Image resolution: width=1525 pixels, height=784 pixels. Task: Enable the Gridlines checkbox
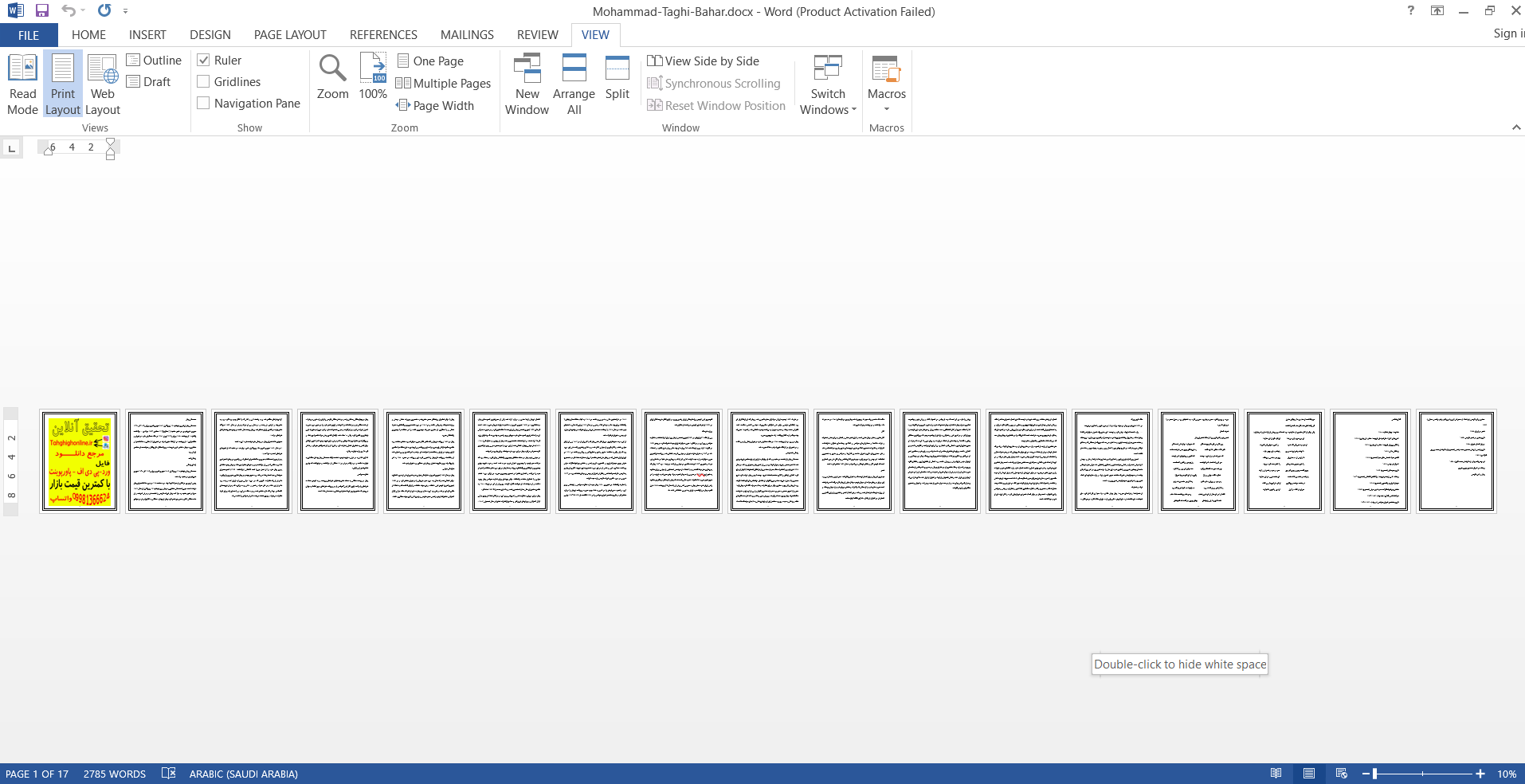click(x=204, y=82)
